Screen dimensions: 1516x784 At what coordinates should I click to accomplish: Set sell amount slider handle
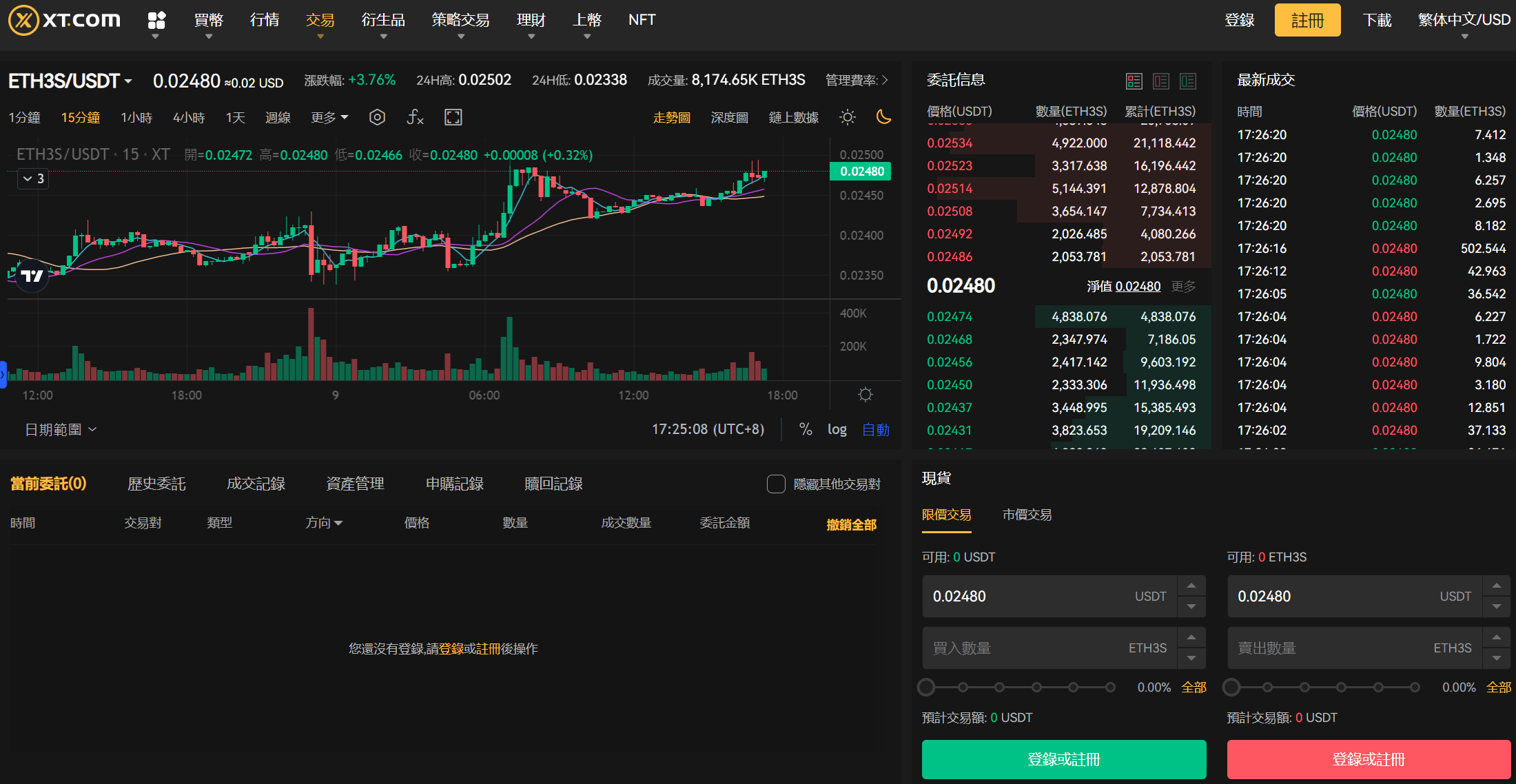pos(1231,687)
